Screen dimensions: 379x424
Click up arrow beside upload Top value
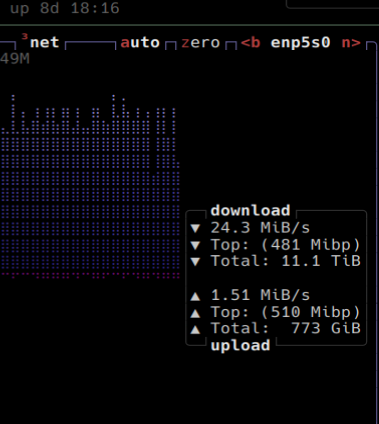click(195, 313)
